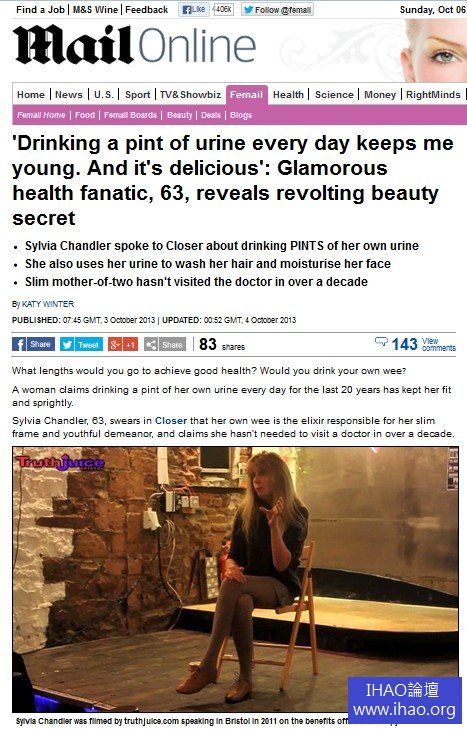Image resolution: width=467 pixels, height=729 pixels.
Task: Follow @femail on Twitter
Action: click(277, 10)
